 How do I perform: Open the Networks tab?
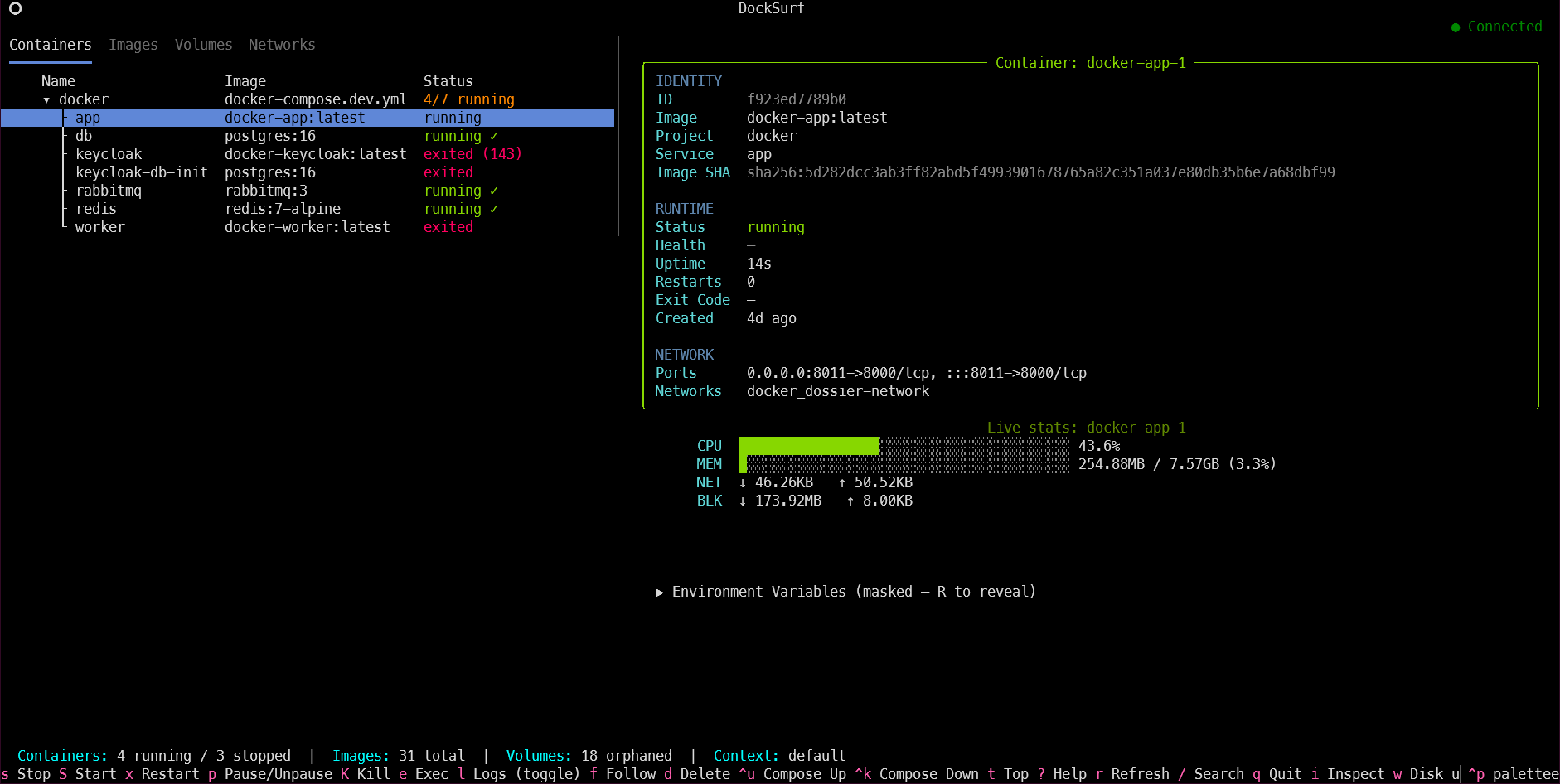tap(282, 45)
